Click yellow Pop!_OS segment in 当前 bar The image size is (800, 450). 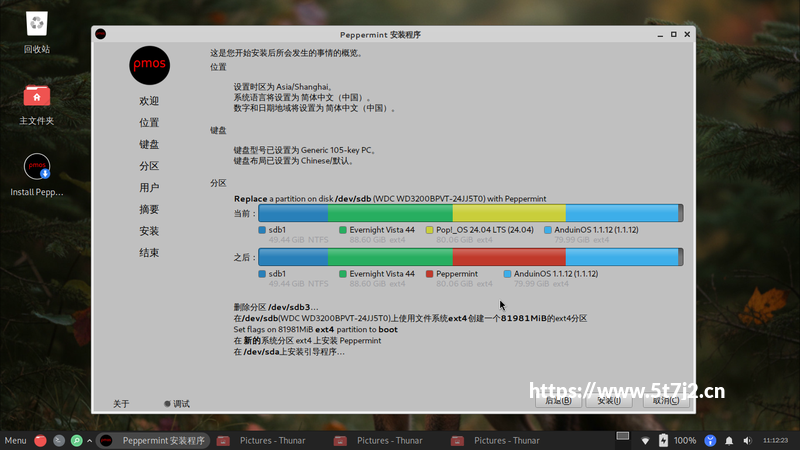coord(509,213)
